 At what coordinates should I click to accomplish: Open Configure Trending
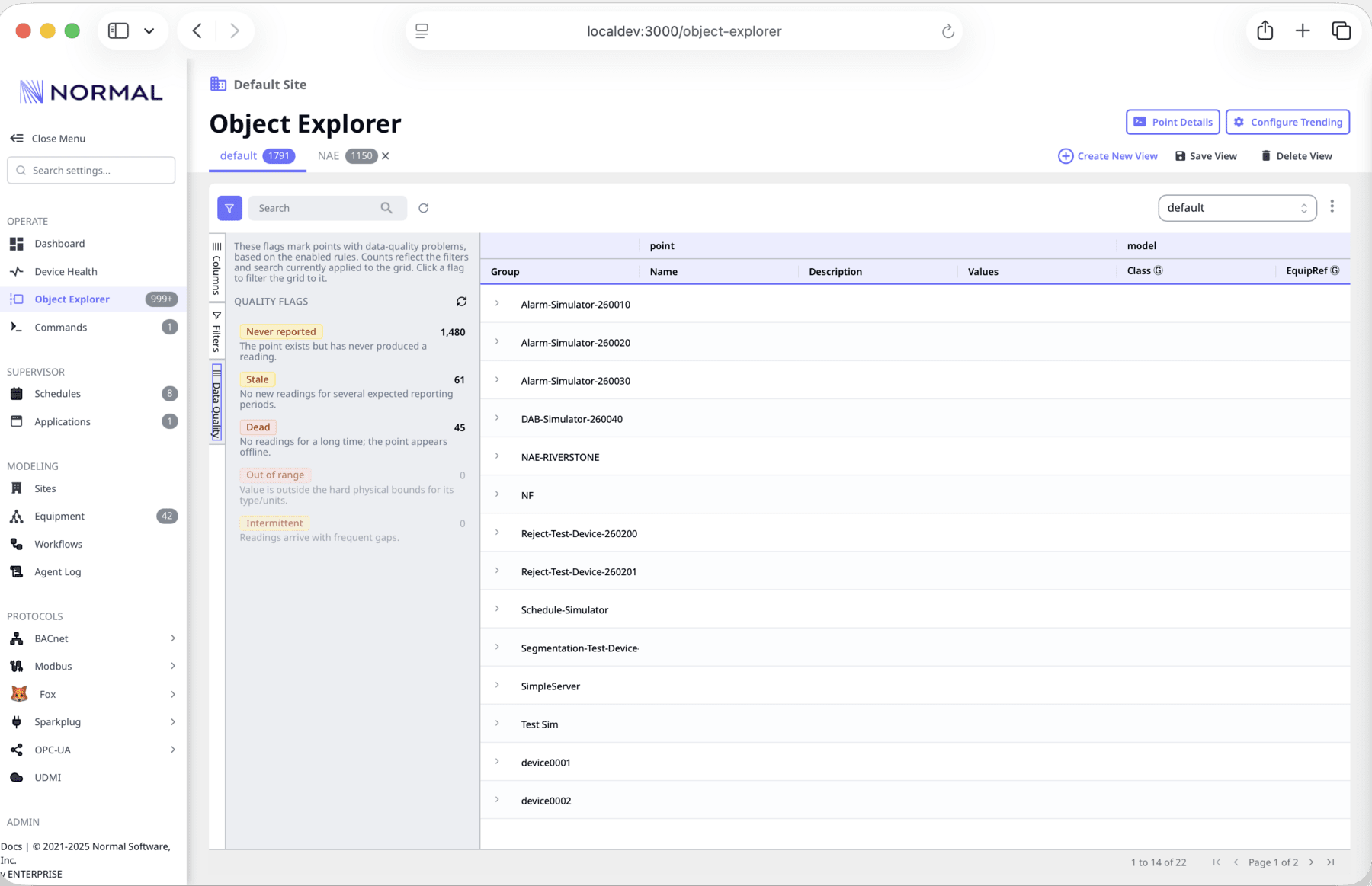tap(1287, 122)
